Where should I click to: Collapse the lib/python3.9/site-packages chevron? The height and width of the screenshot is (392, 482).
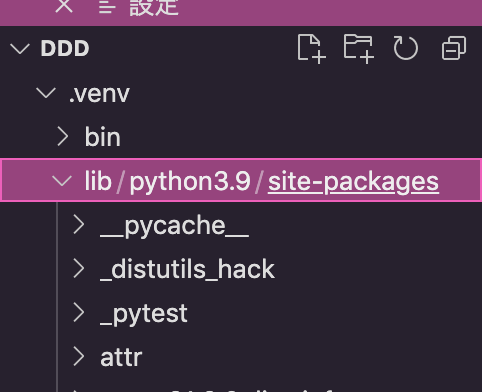tap(62, 181)
